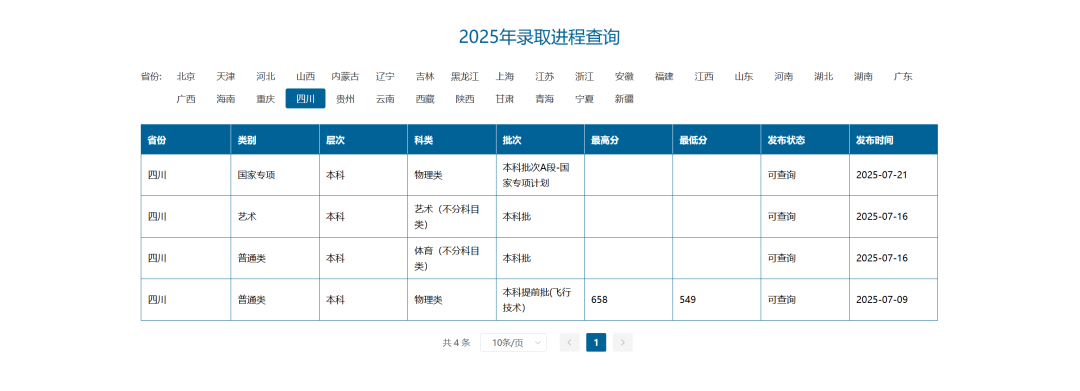This screenshot has height=391, width=1080.
Task: Switch province to 福建
Action: point(665,76)
